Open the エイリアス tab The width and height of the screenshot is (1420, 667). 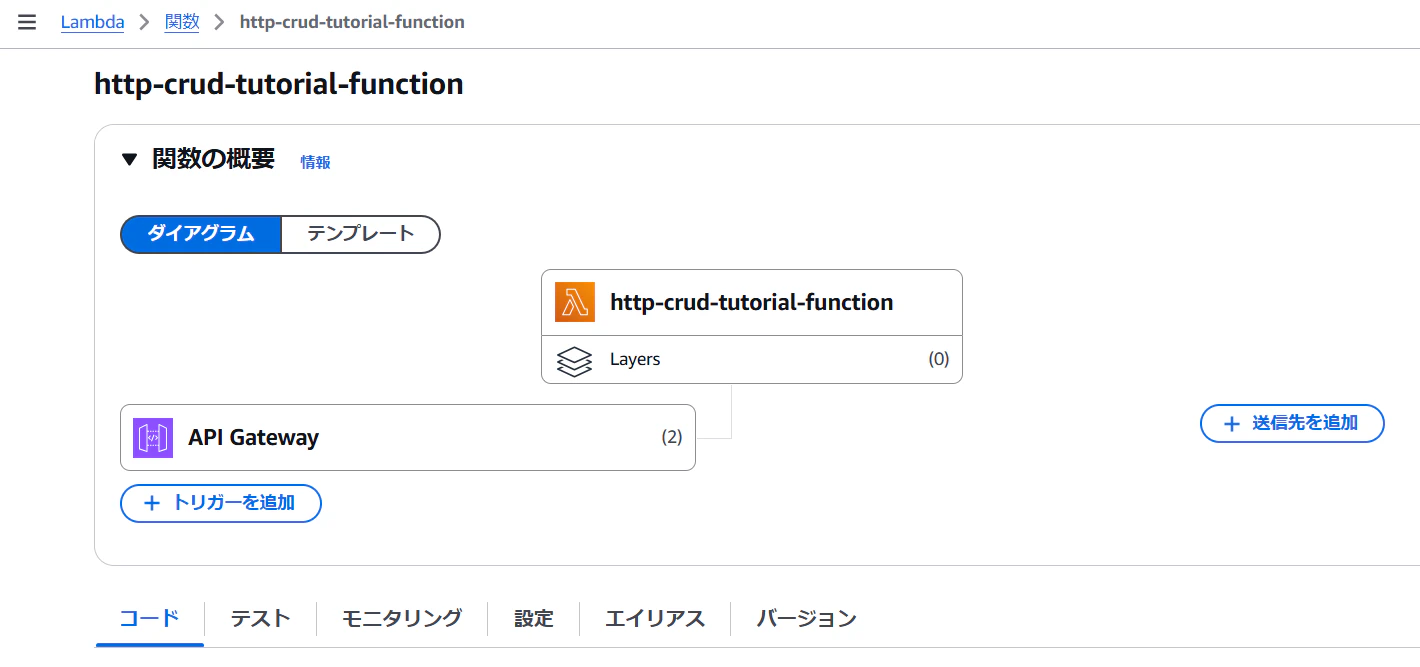[655, 618]
